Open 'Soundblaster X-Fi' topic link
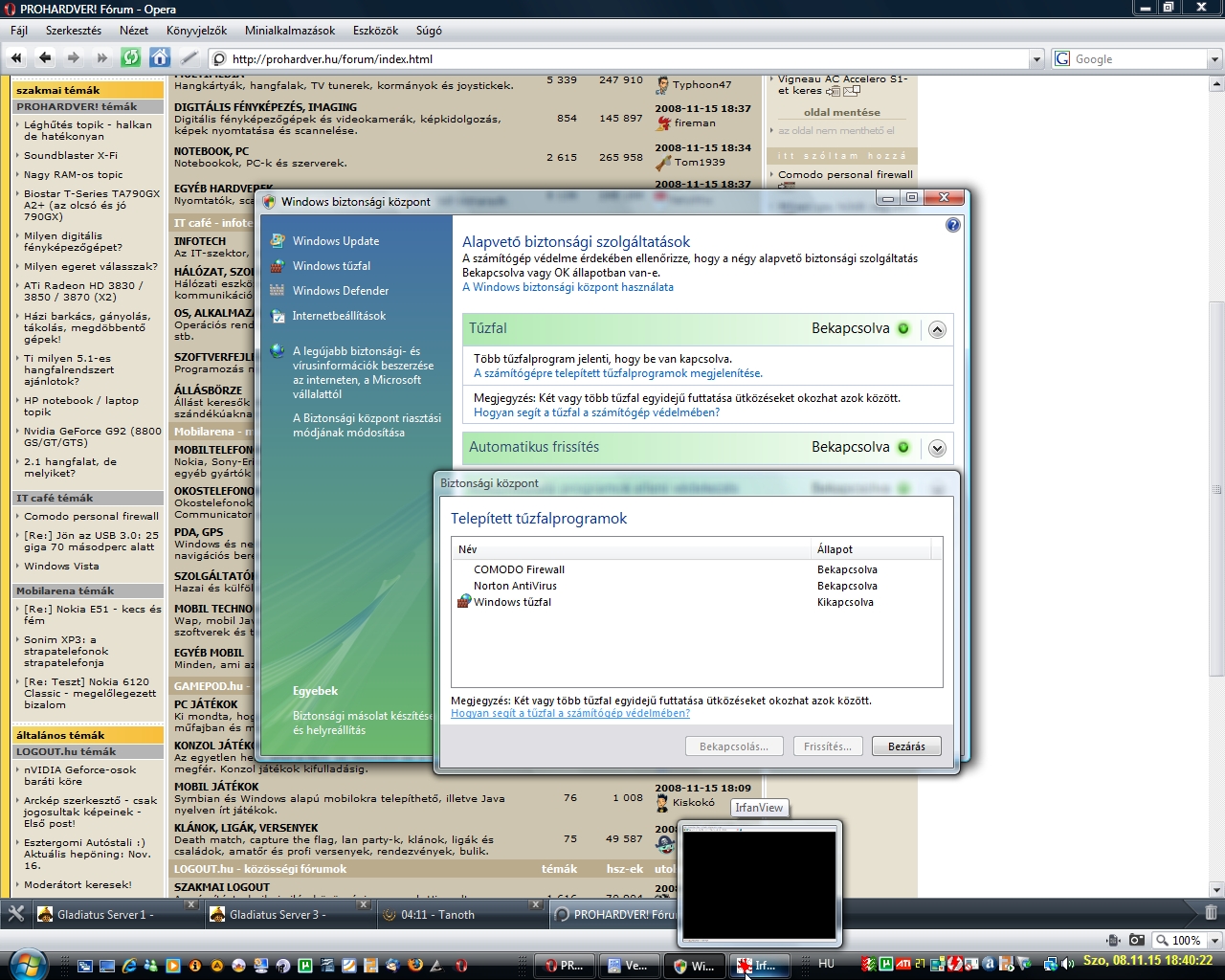Image resolution: width=1225 pixels, height=980 pixels. pyautogui.click(x=71, y=155)
